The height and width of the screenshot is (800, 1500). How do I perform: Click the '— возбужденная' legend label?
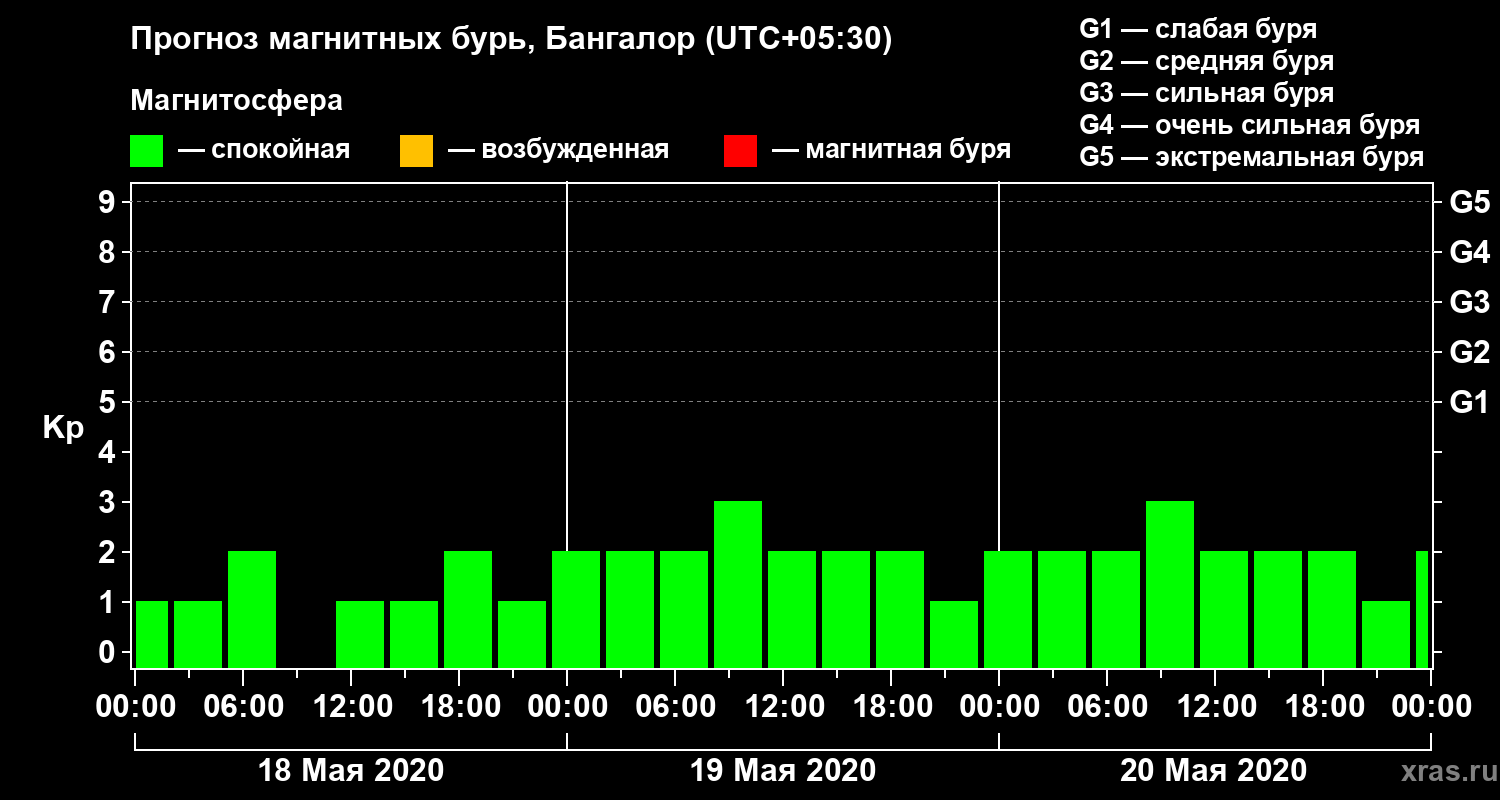tap(558, 150)
